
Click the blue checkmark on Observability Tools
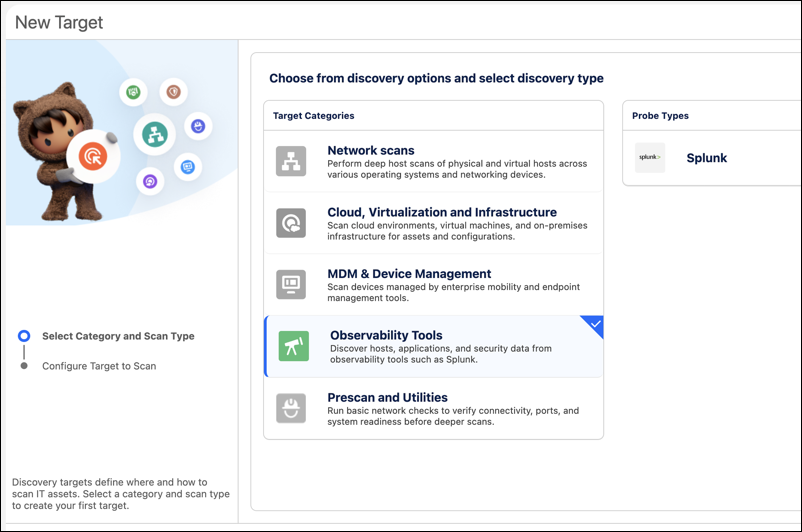(595, 324)
